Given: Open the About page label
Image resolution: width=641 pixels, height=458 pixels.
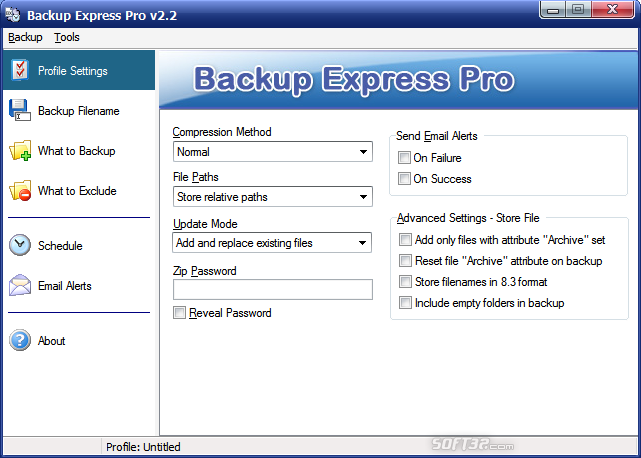Looking at the screenshot, I should click(52, 341).
